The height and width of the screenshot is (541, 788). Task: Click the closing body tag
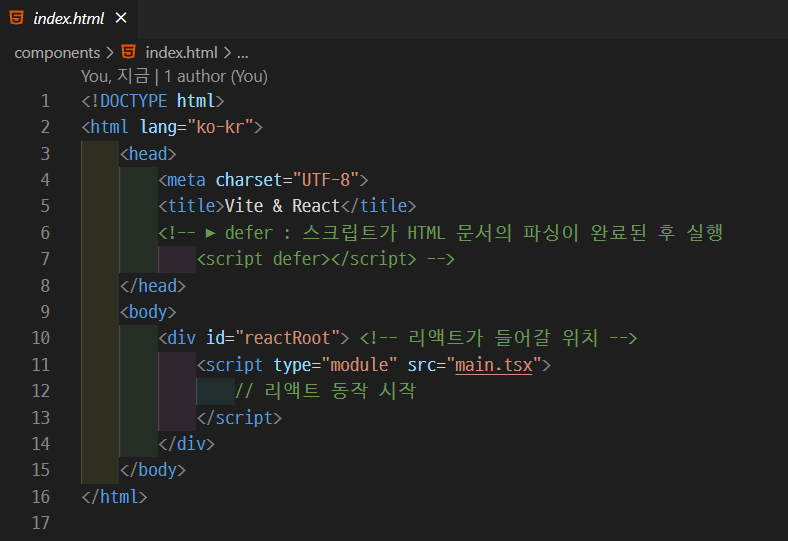coord(153,470)
